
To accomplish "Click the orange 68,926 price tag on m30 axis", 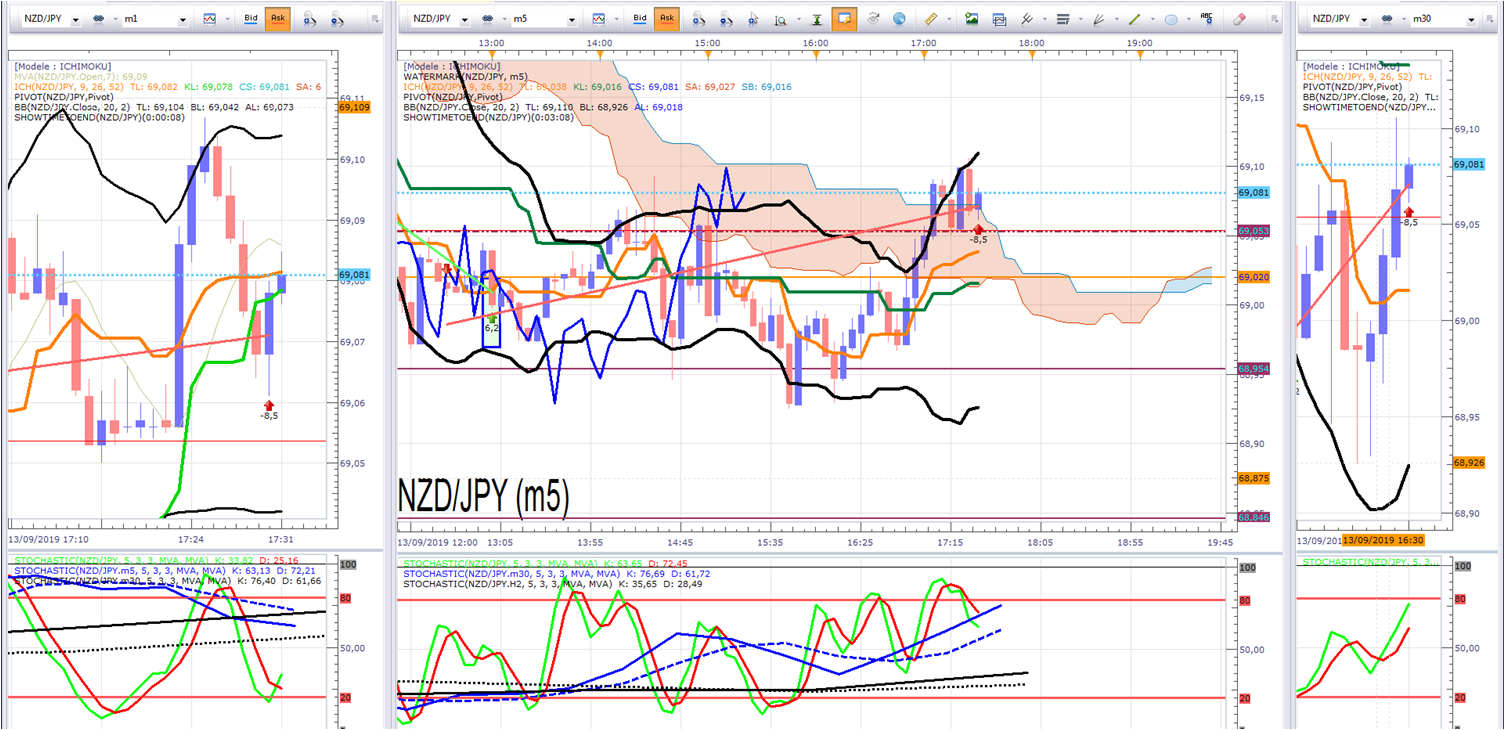I will pos(1469,463).
